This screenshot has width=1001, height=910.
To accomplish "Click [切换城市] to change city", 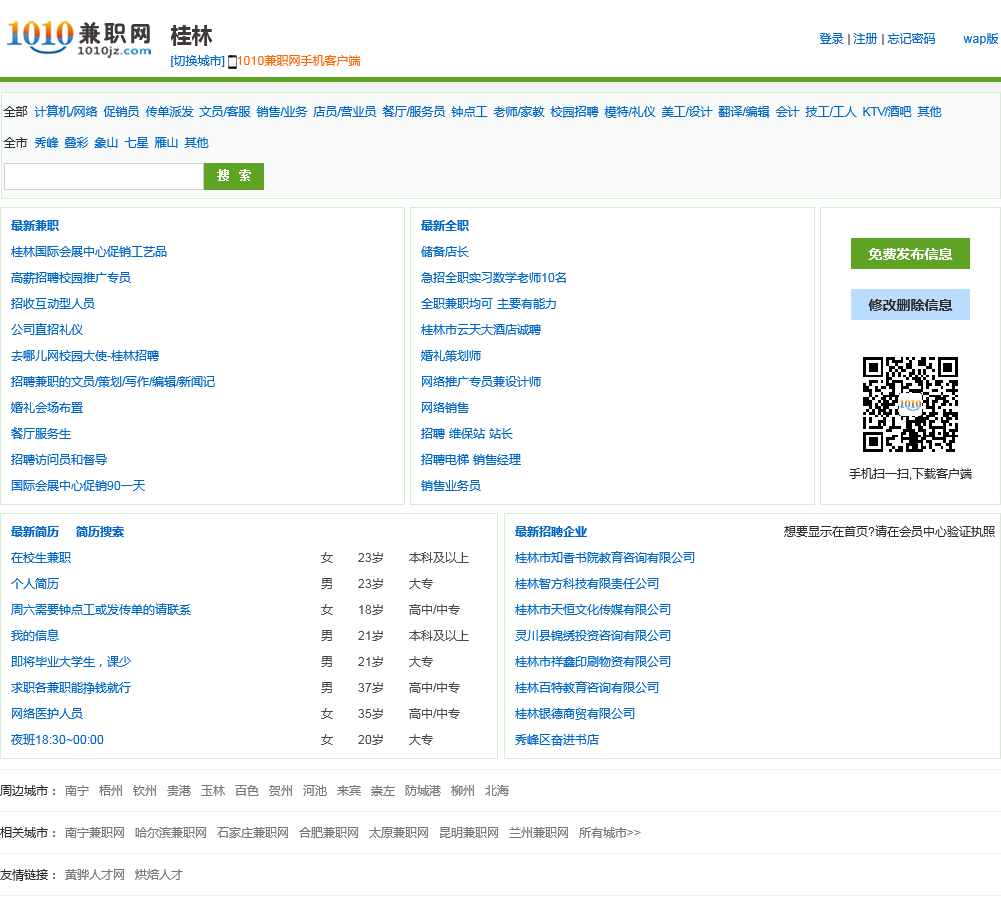I will click(x=197, y=61).
